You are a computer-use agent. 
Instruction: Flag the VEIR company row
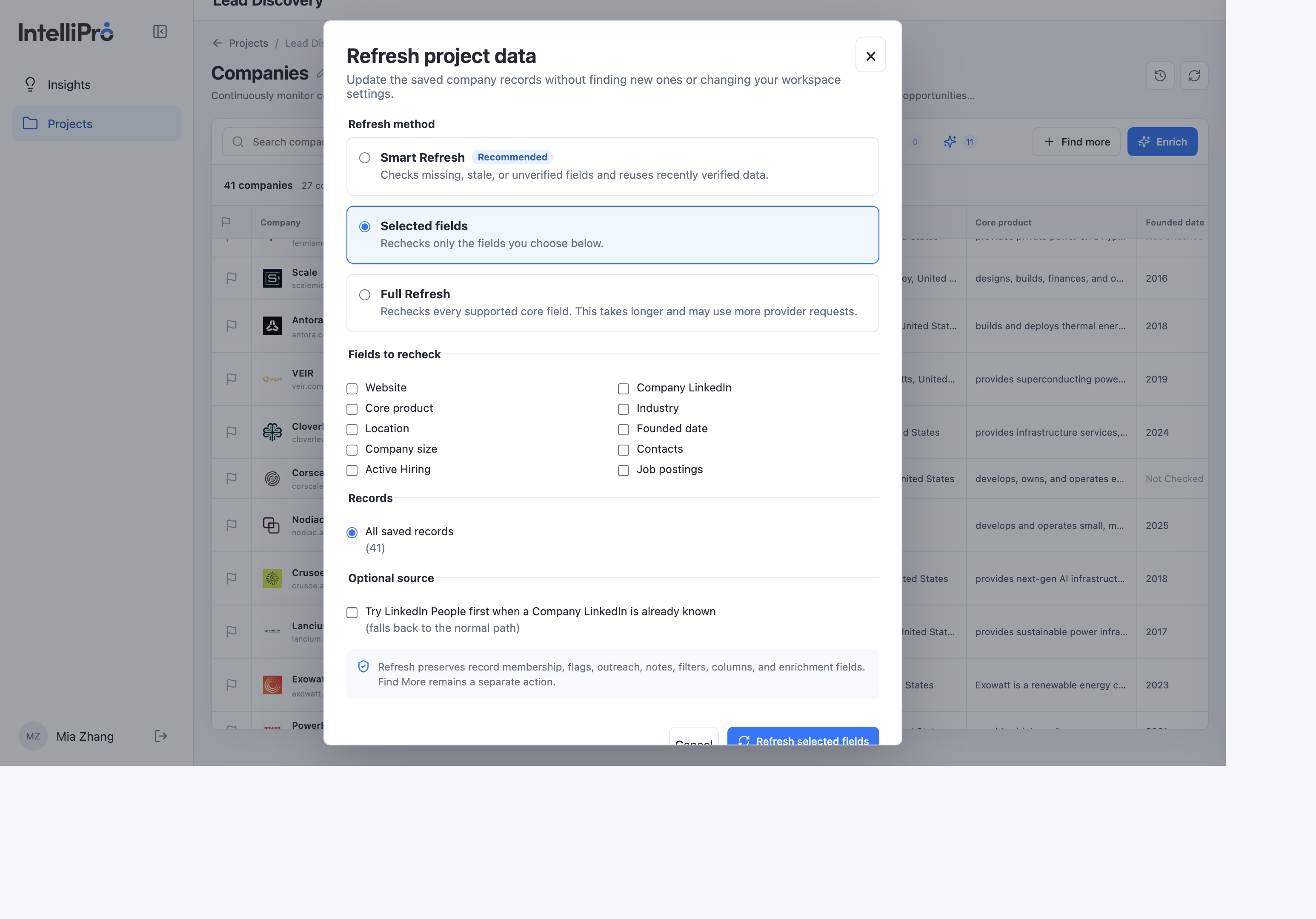coord(232,379)
